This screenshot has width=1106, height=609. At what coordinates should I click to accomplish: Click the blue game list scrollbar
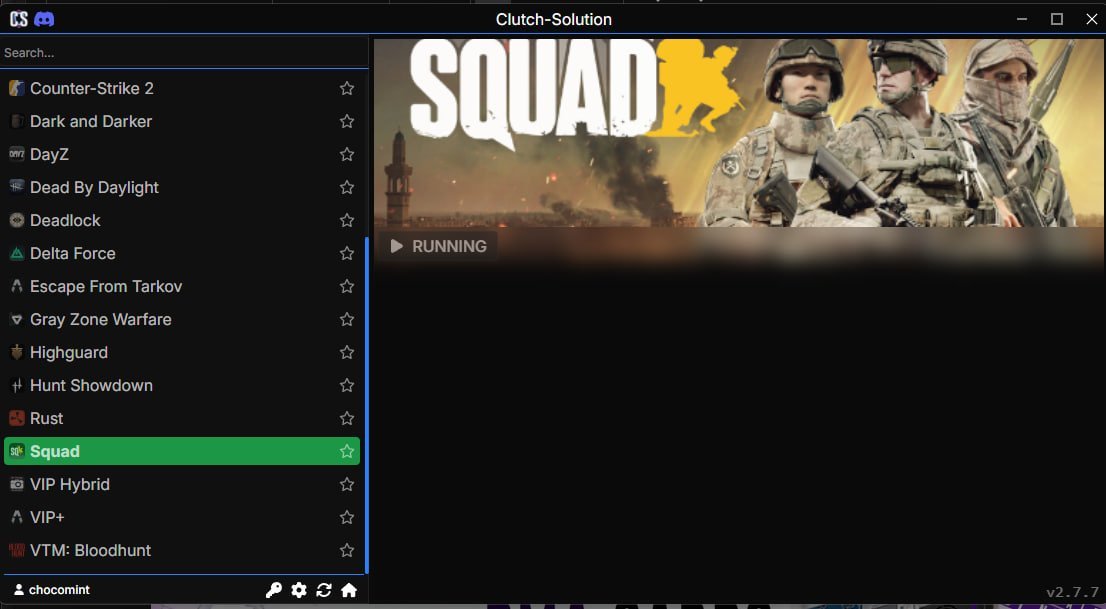[367, 400]
